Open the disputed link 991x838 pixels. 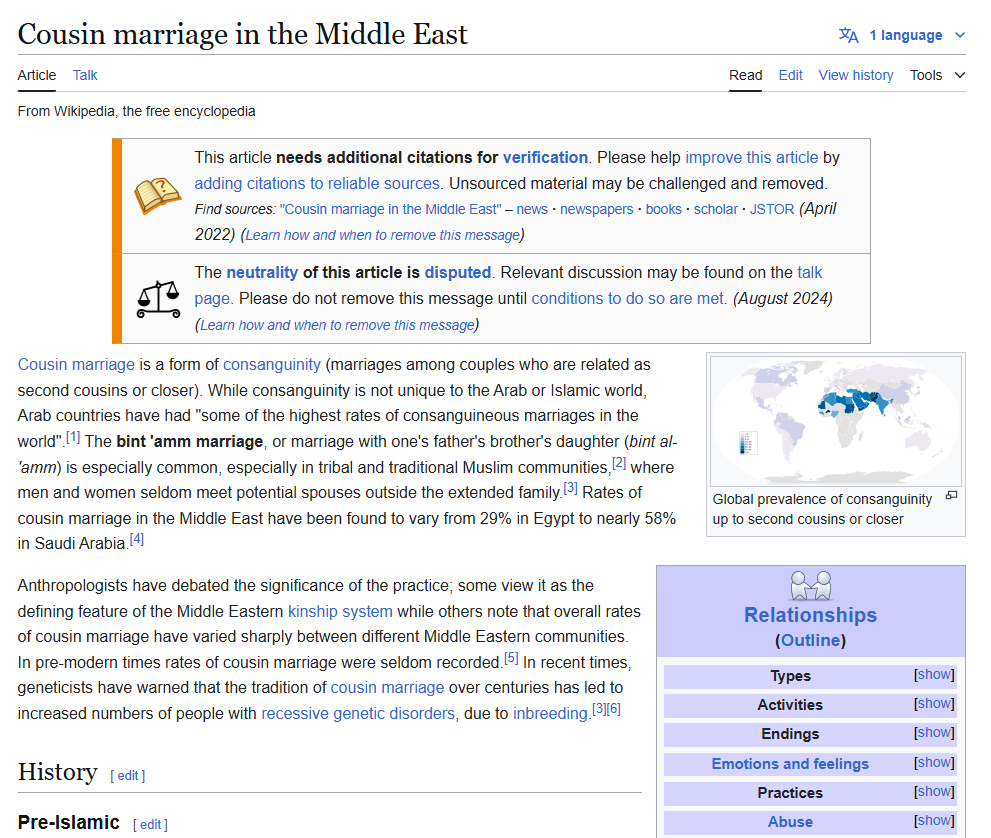tap(458, 272)
